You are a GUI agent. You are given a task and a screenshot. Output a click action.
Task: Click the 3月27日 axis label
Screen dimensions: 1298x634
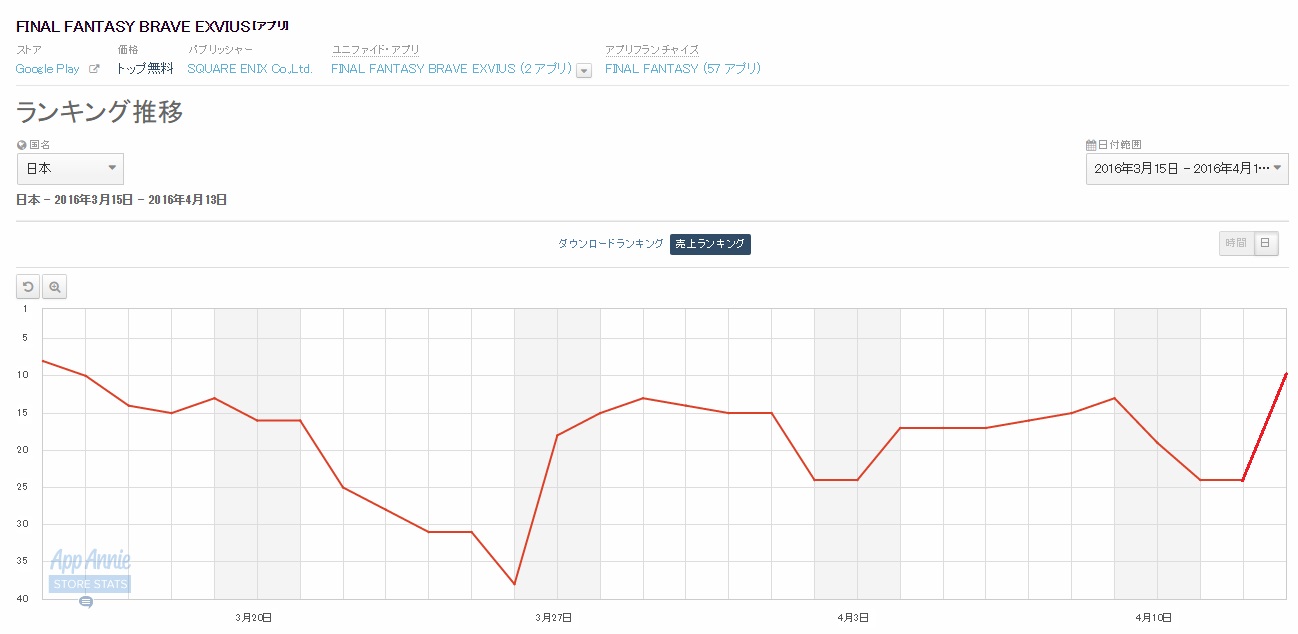tap(553, 617)
